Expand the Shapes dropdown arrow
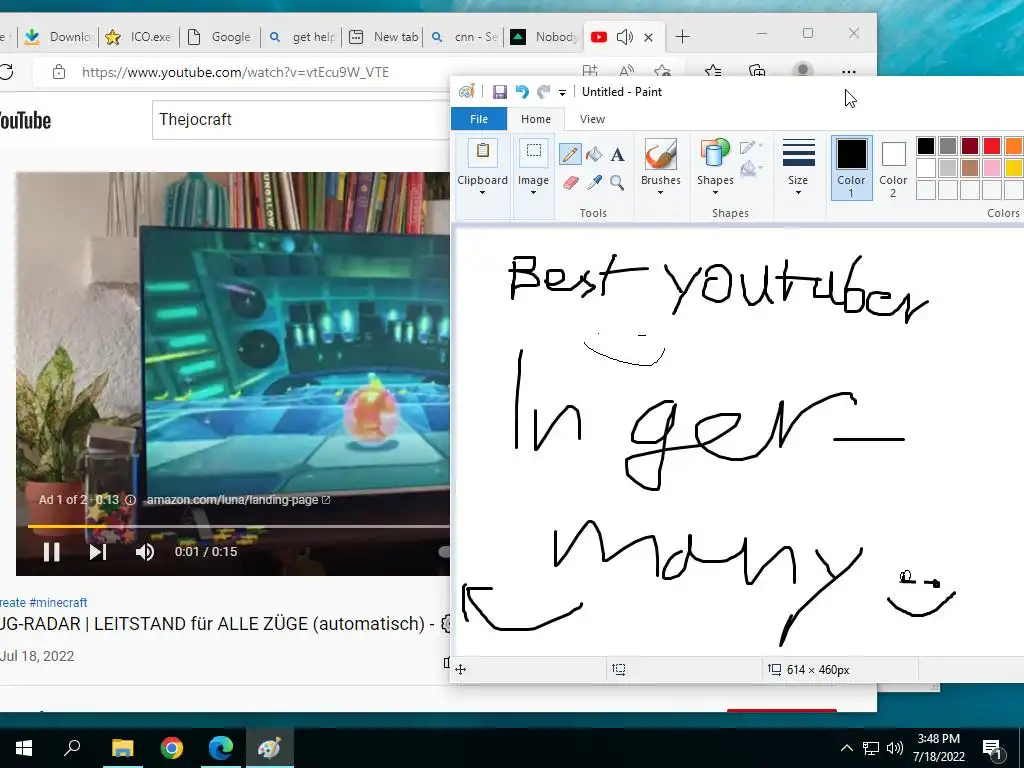Screen dimensions: 1024x768 tap(715, 193)
